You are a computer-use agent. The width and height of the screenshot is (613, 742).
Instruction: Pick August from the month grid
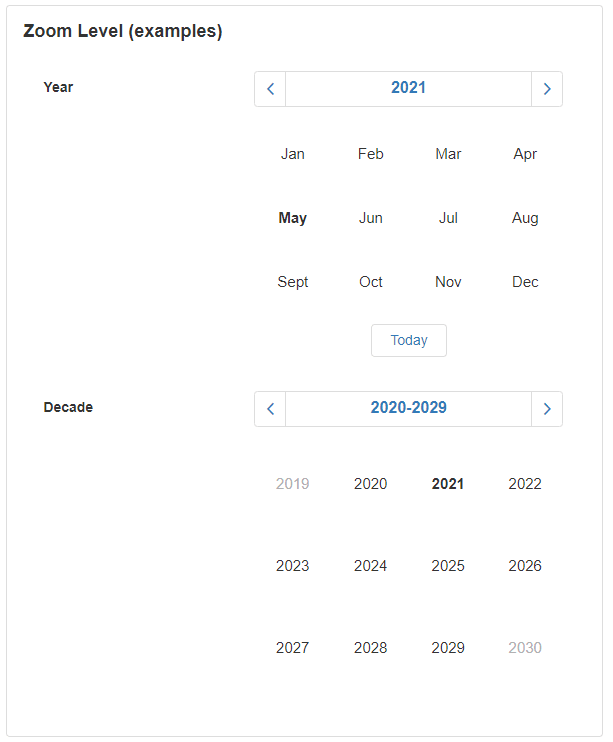click(x=525, y=218)
